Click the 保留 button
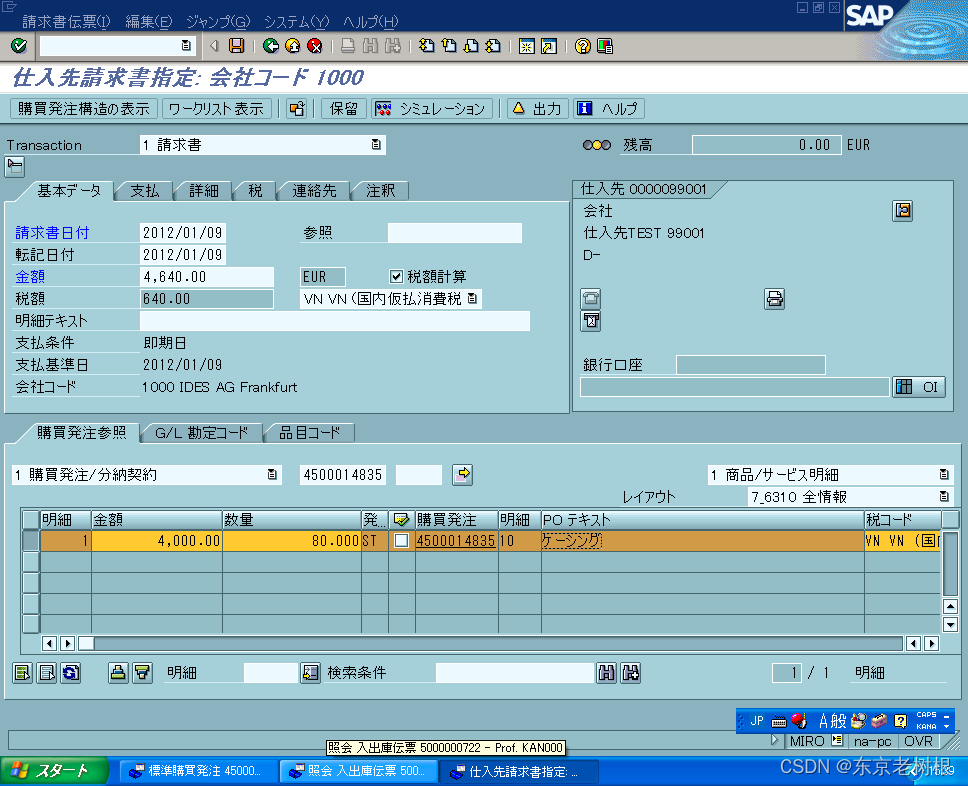Viewport: 968px width, 786px height. (343, 109)
